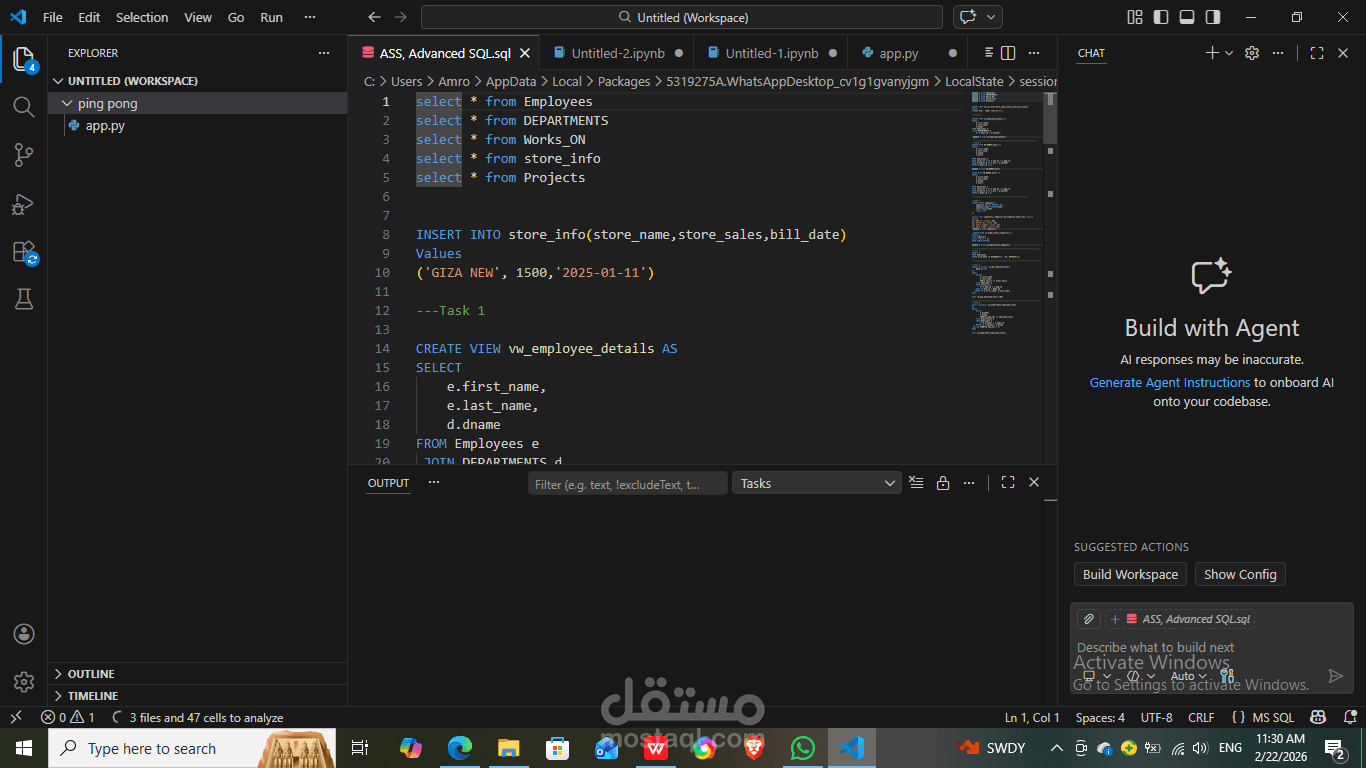The height and width of the screenshot is (768, 1366).
Task: Open Explorer views and more actions
Action: click(x=323, y=53)
